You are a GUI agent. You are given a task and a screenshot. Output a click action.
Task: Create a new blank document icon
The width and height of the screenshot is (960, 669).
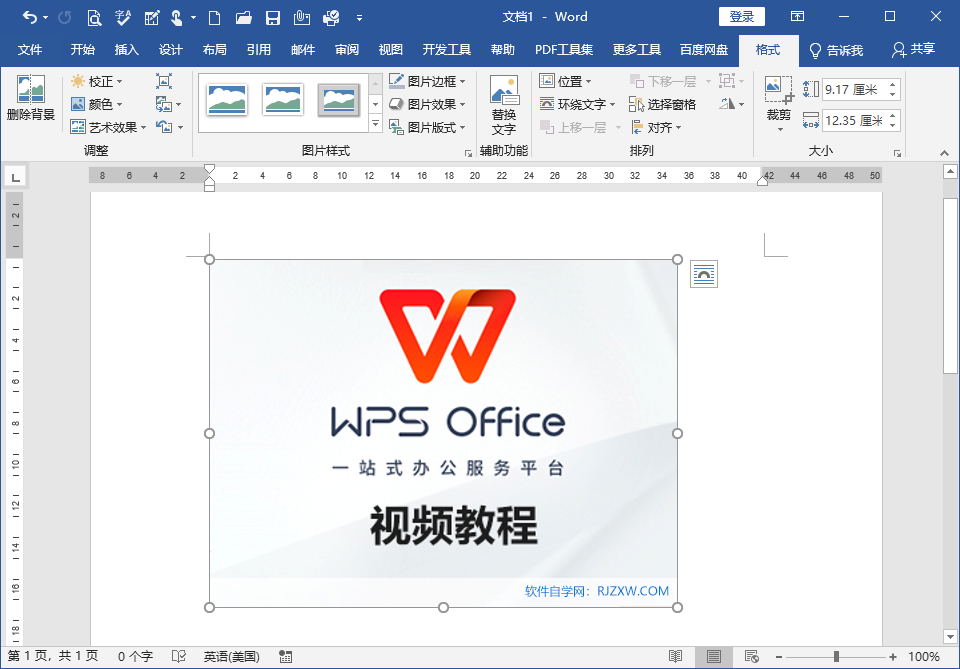click(x=214, y=17)
